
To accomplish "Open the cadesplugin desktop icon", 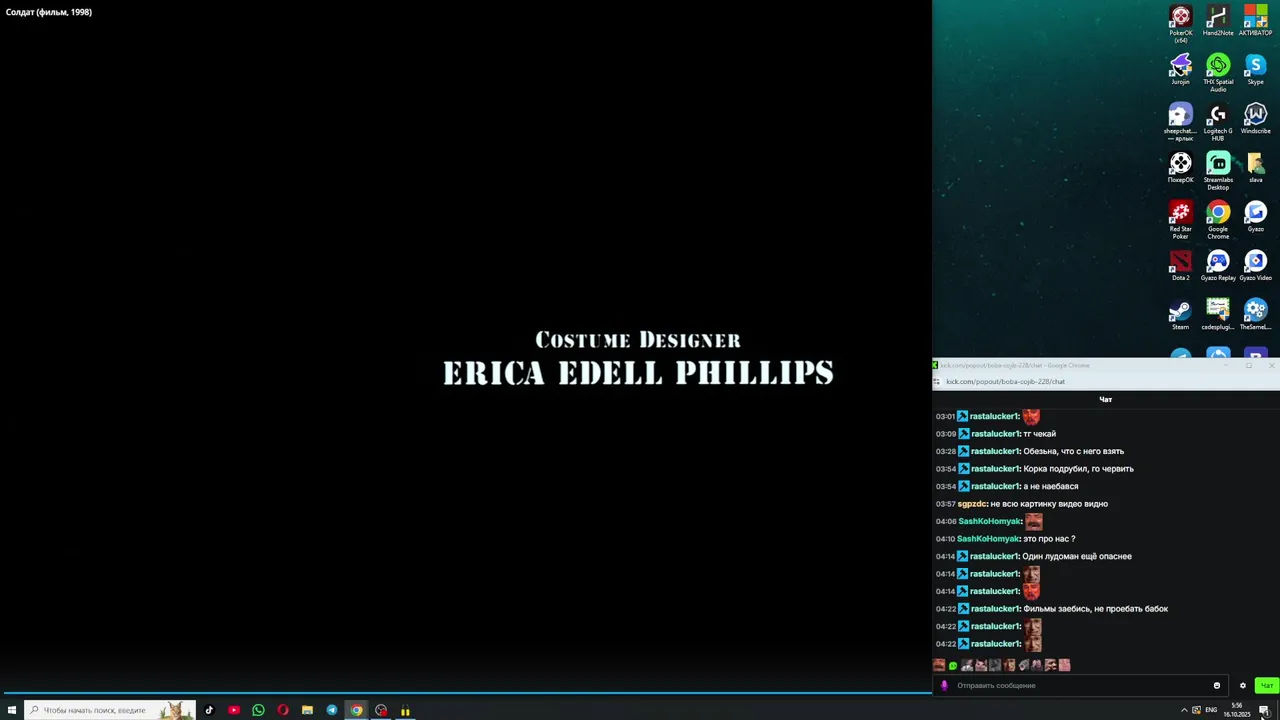I will [1218, 315].
